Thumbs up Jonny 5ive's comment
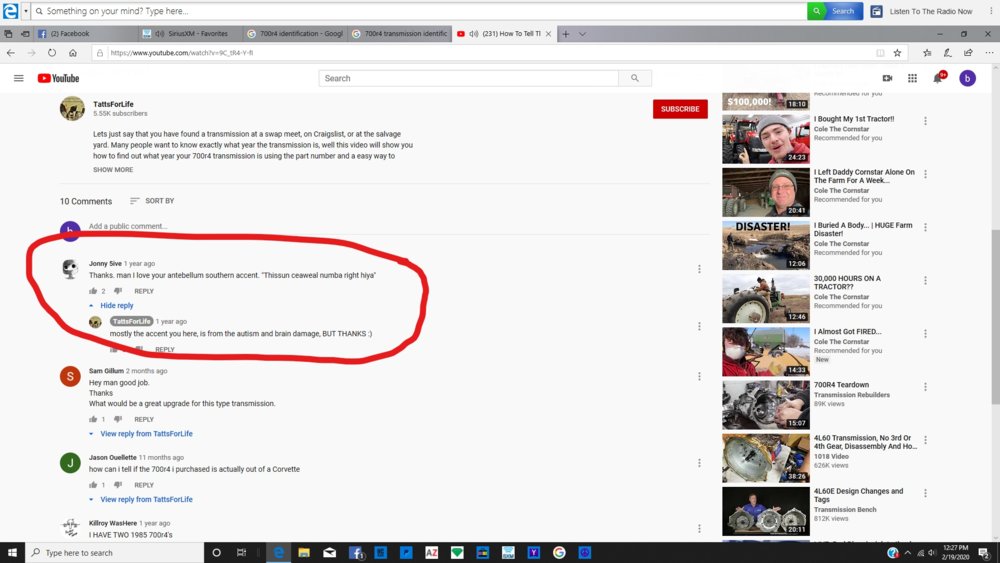 click(93, 291)
